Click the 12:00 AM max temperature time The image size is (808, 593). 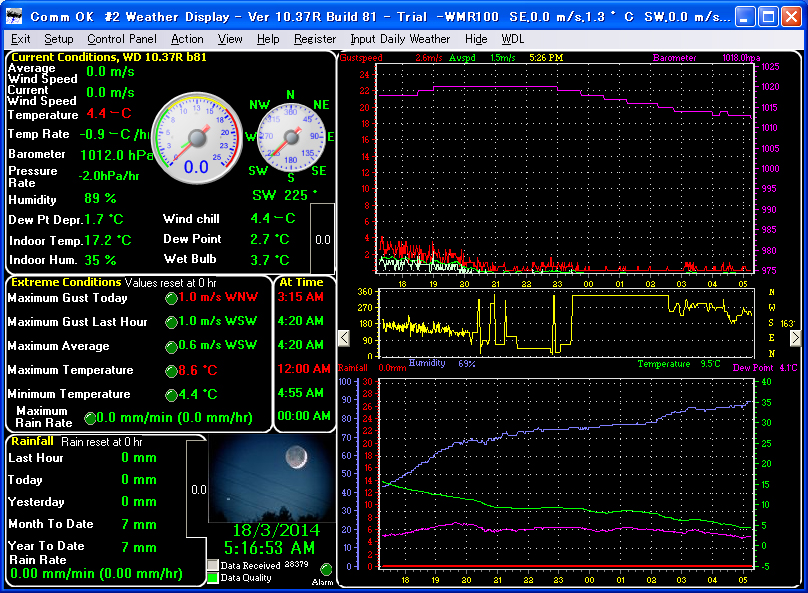(x=304, y=369)
